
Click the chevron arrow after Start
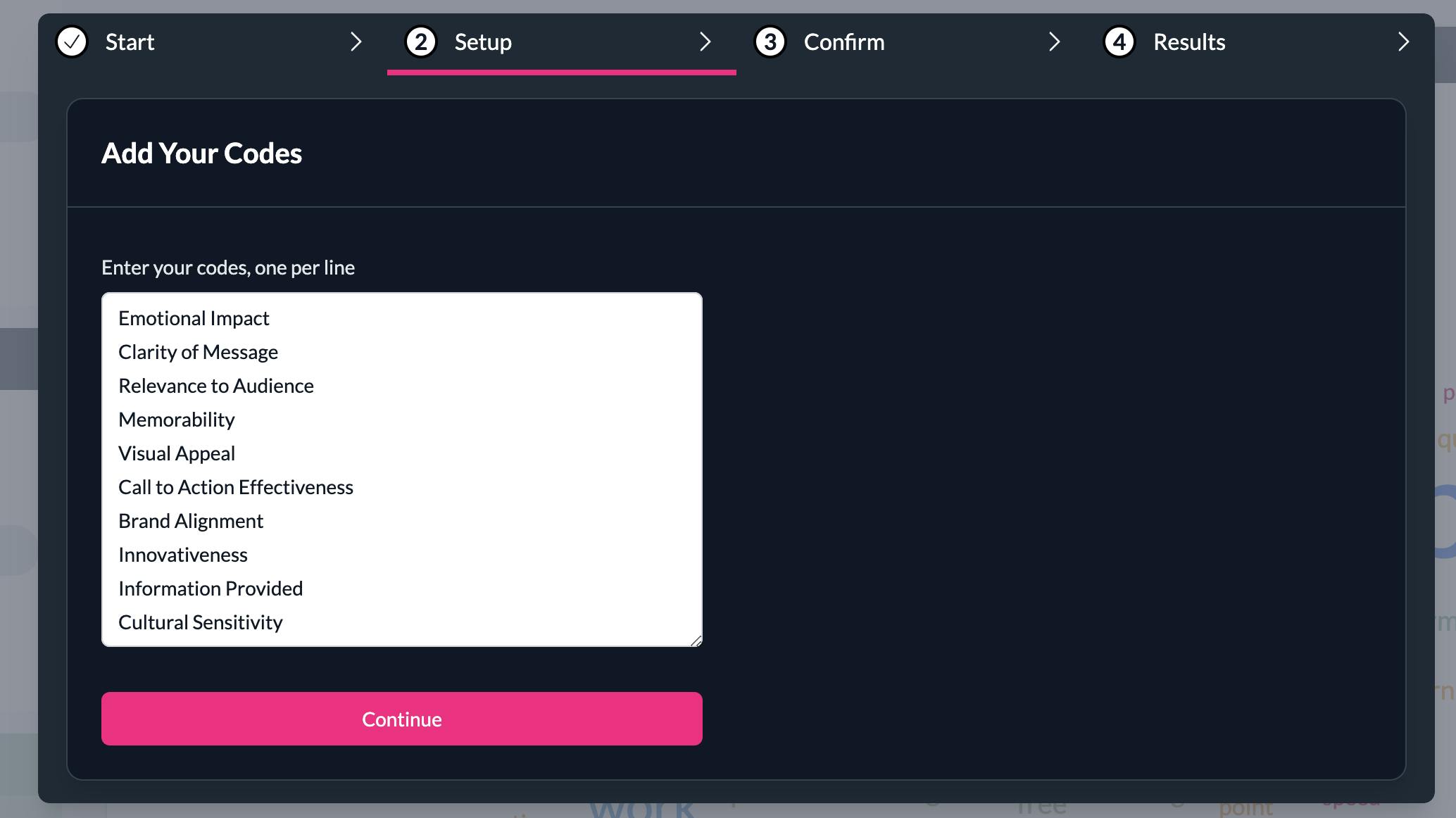point(356,42)
